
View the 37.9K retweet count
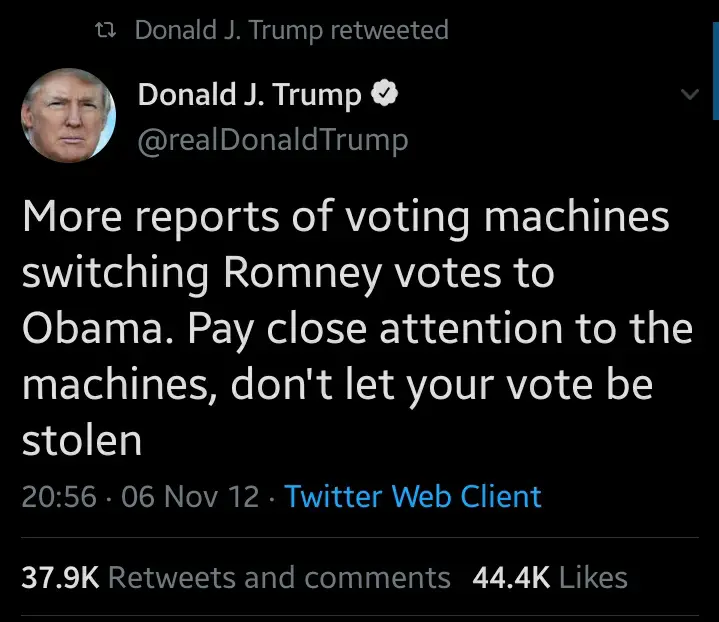(x=60, y=577)
